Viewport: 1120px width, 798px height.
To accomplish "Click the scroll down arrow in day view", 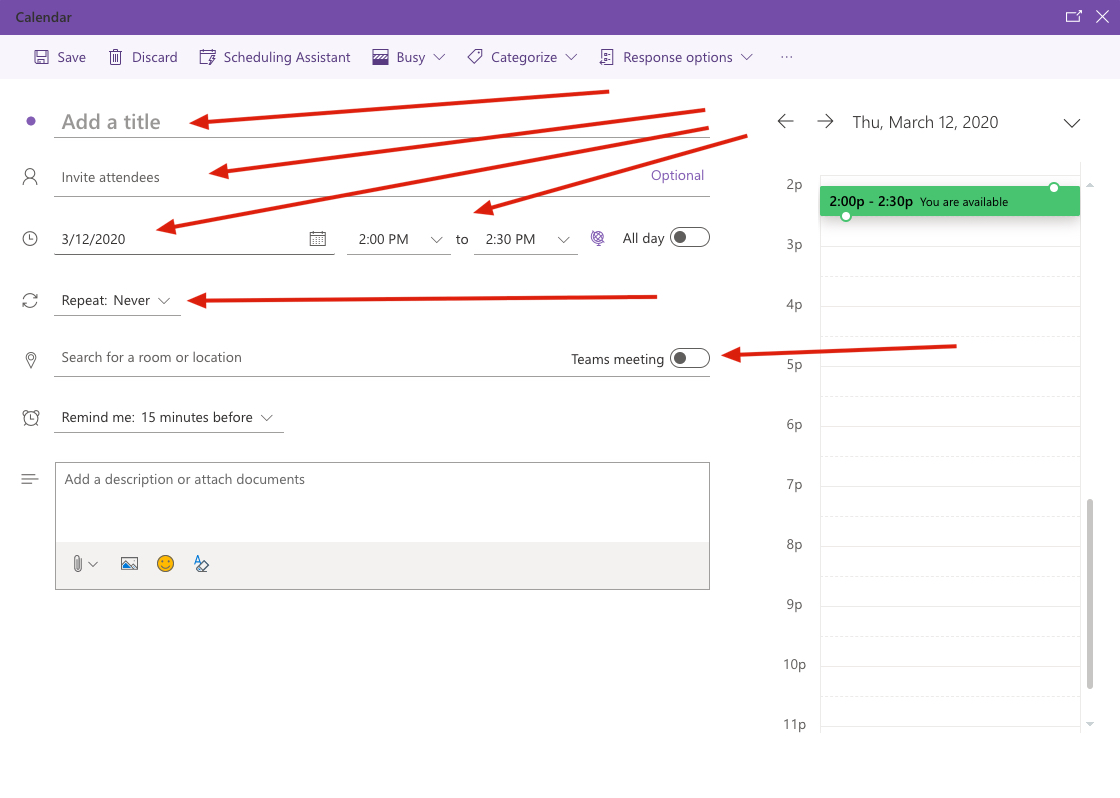I will [x=1090, y=724].
